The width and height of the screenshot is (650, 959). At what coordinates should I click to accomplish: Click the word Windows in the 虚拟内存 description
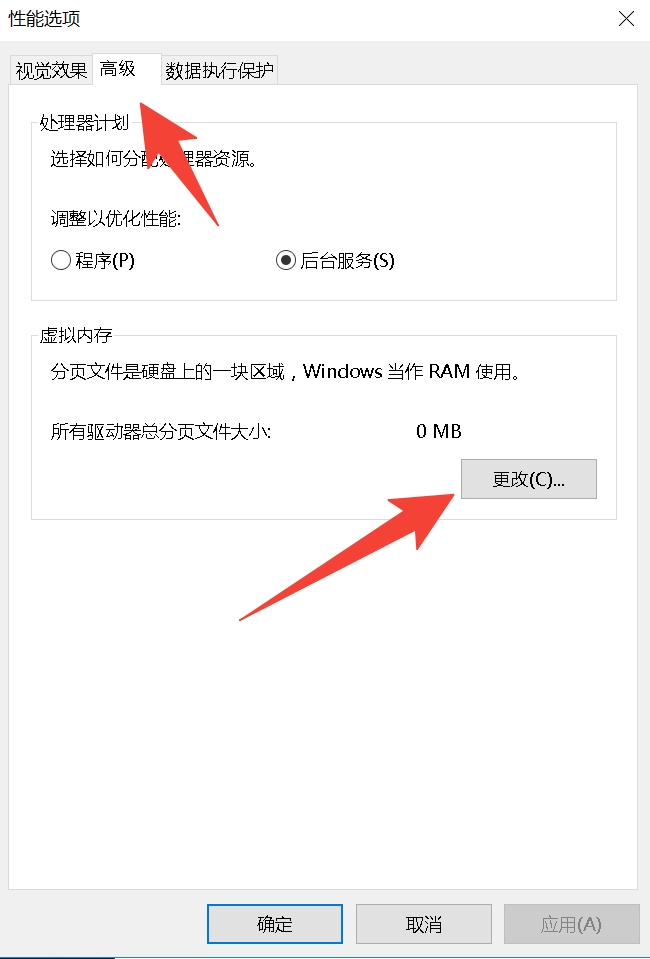point(342,371)
